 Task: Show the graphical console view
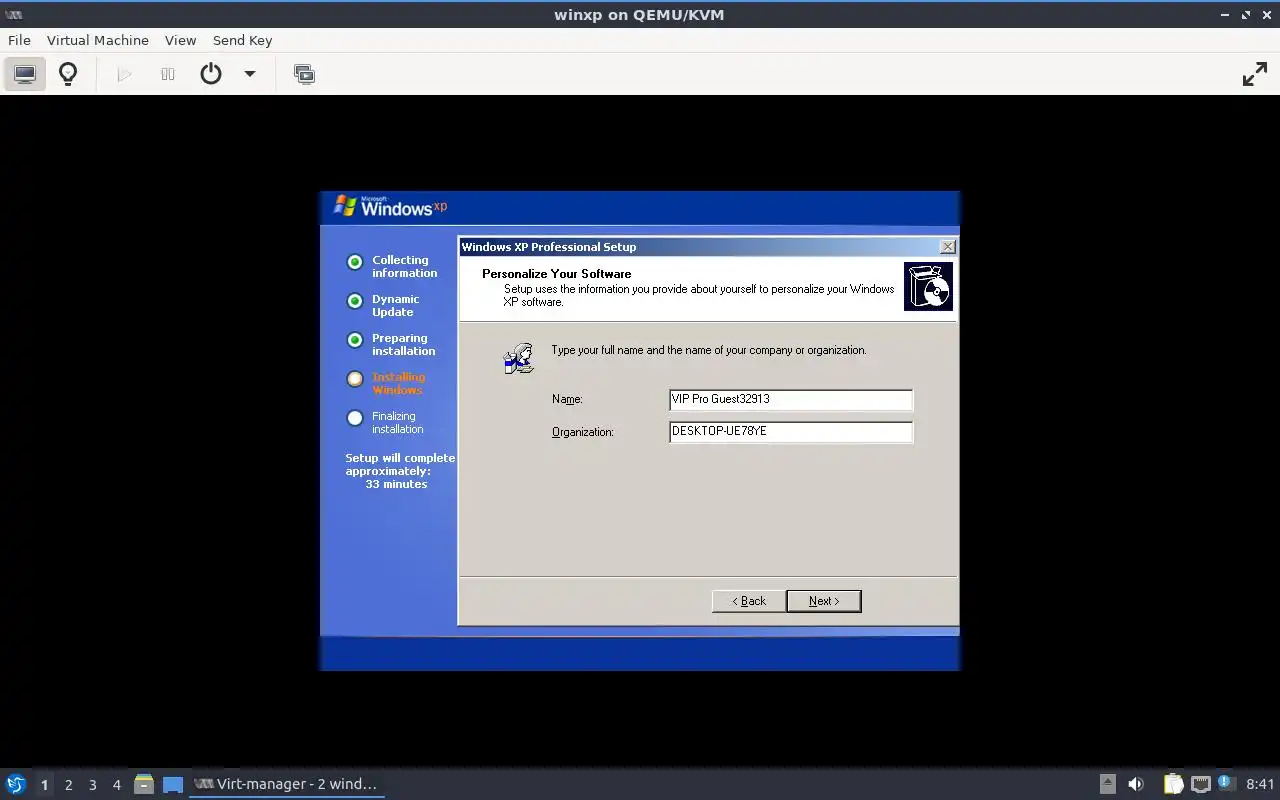(x=24, y=74)
